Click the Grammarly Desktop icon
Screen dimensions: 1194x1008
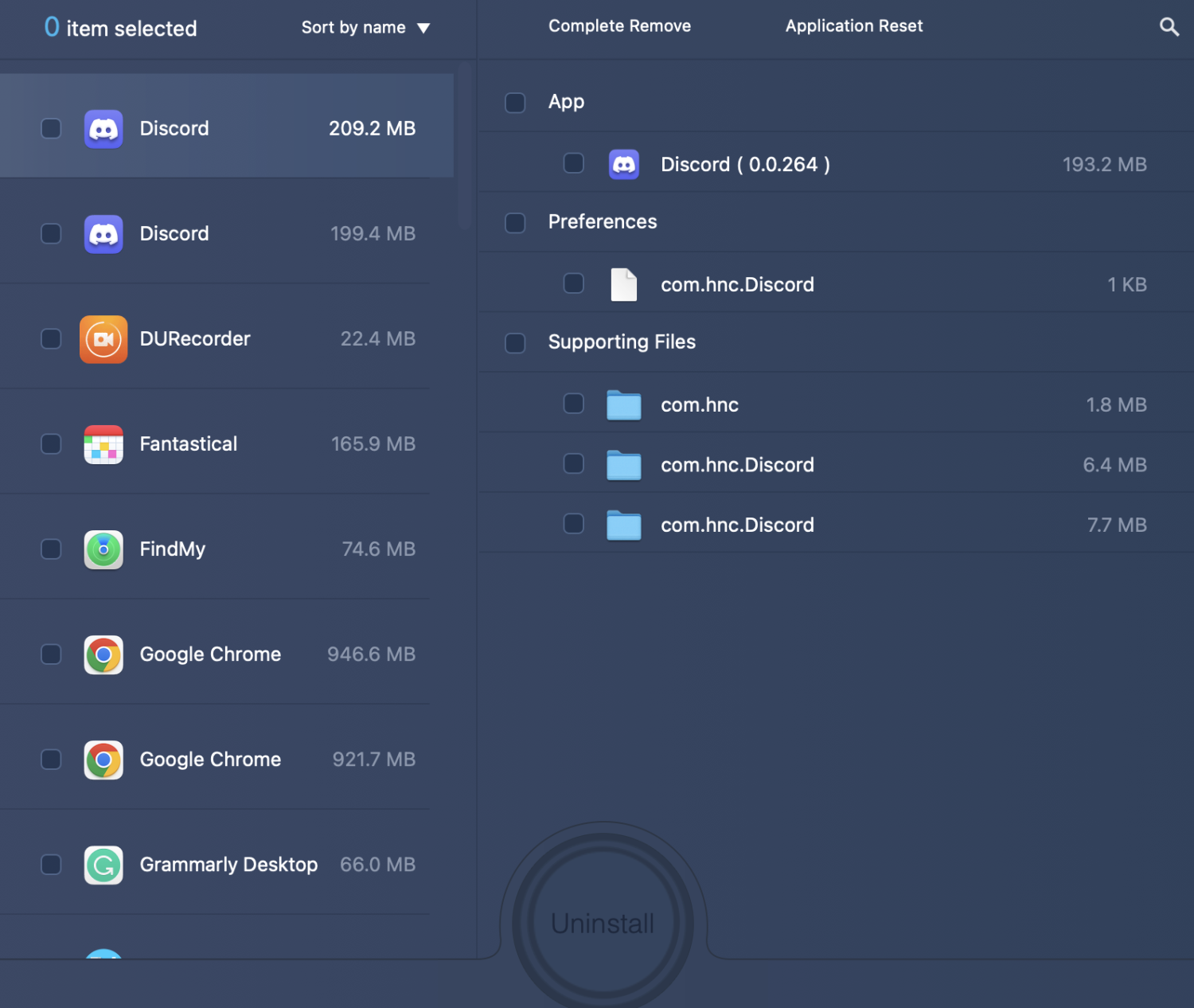coord(103,865)
